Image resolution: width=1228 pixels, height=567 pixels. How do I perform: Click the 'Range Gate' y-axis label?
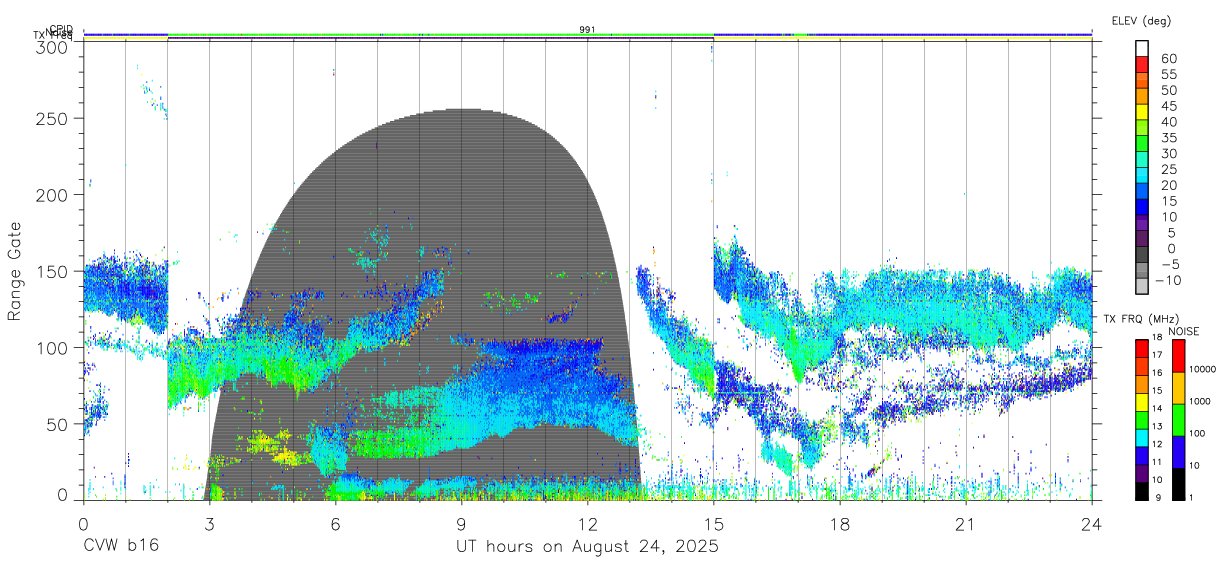(x=15, y=271)
